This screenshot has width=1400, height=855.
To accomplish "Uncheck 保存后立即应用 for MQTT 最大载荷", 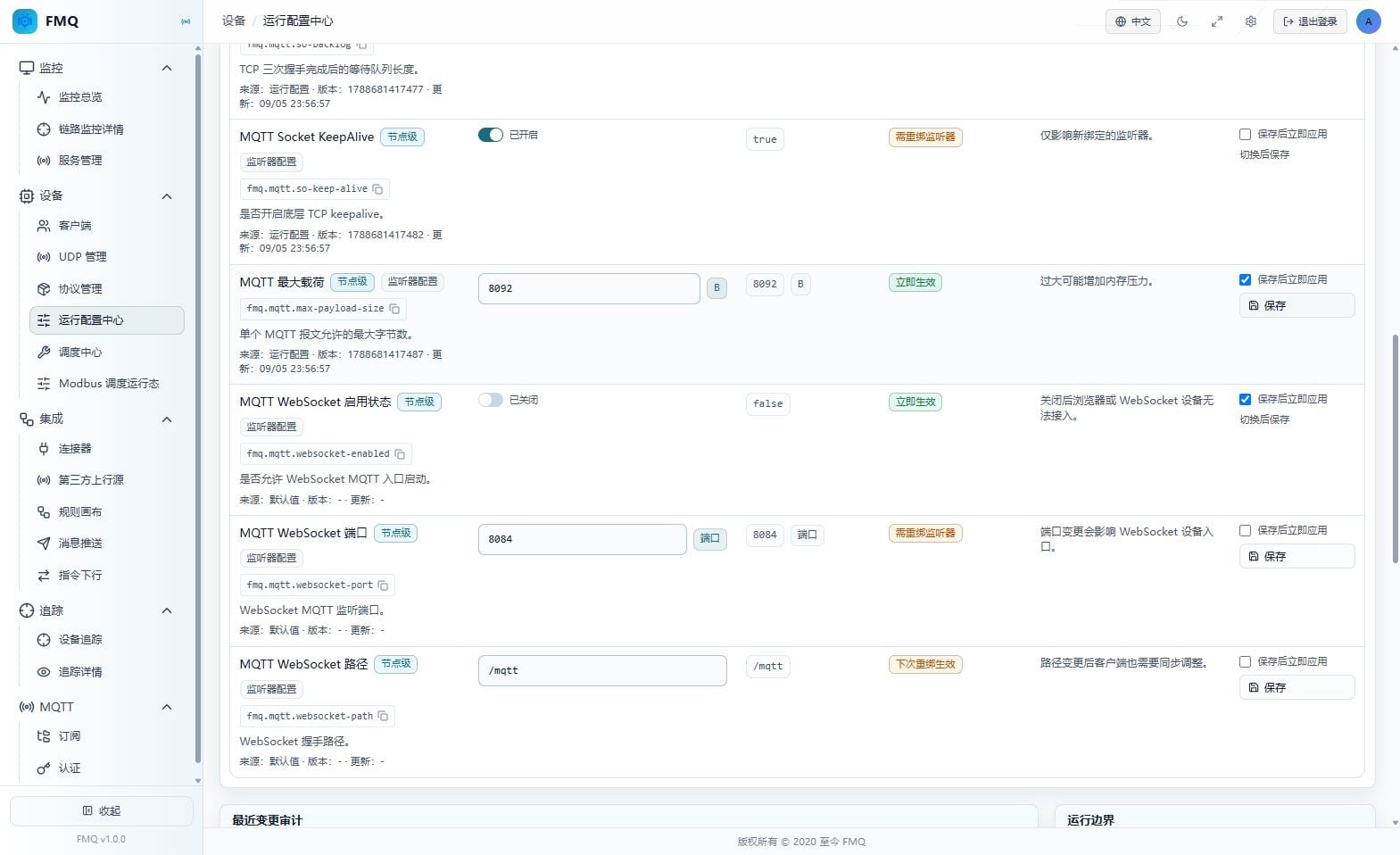I will click(1245, 279).
